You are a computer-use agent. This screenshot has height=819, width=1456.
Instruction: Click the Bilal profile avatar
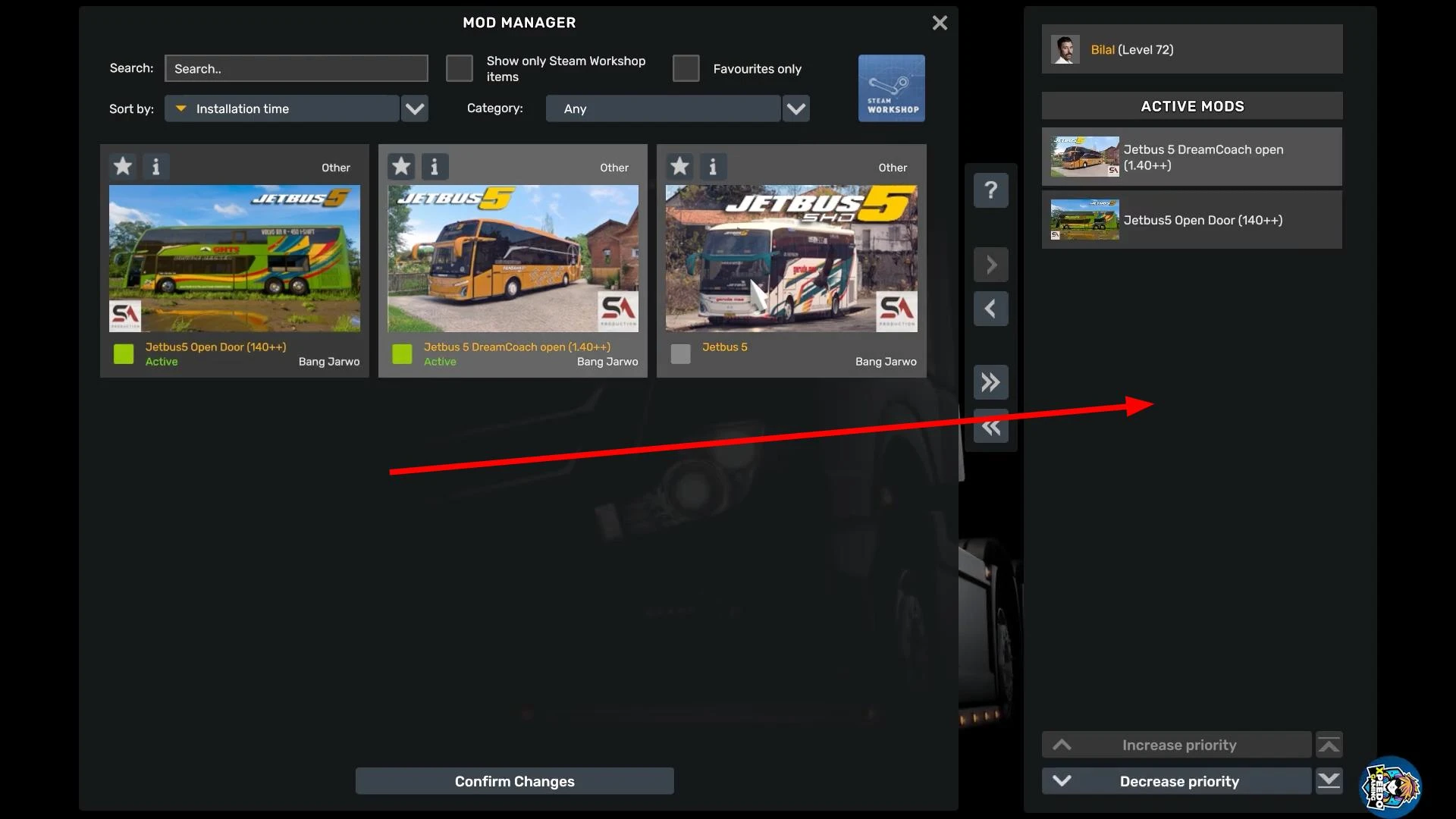(x=1065, y=49)
